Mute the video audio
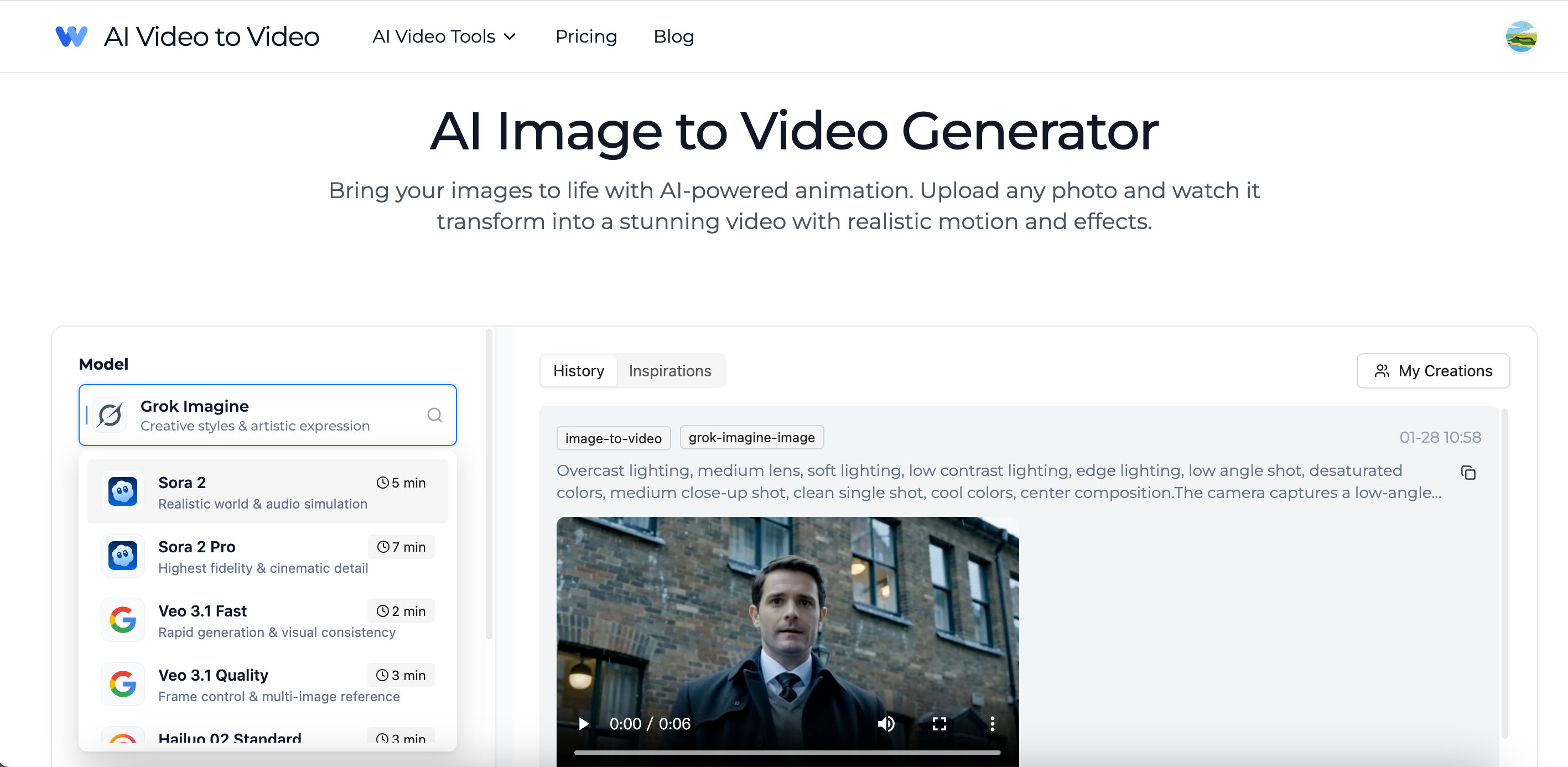1568x767 pixels. tap(886, 723)
